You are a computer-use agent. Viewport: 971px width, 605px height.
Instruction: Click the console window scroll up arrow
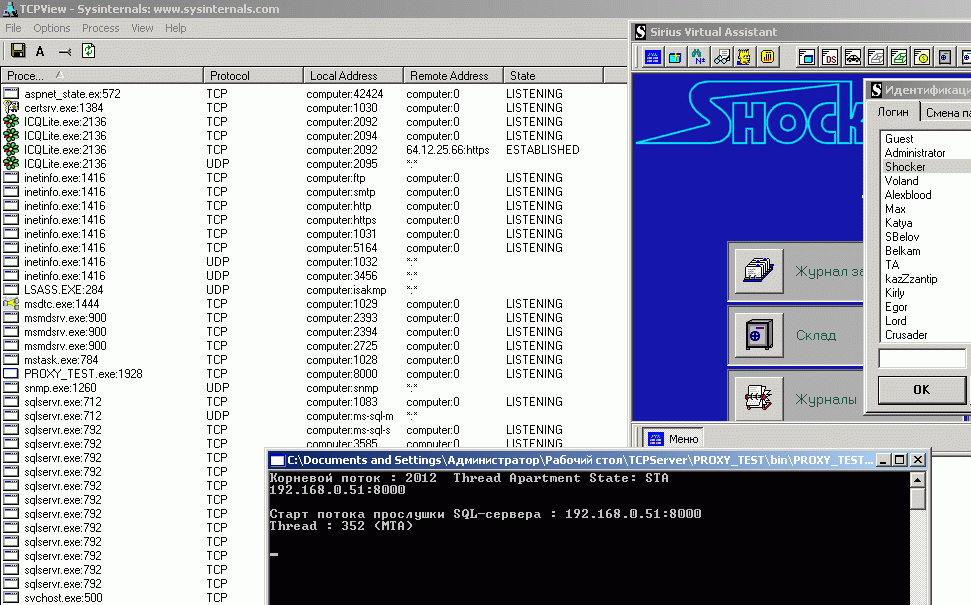[x=918, y=480]
